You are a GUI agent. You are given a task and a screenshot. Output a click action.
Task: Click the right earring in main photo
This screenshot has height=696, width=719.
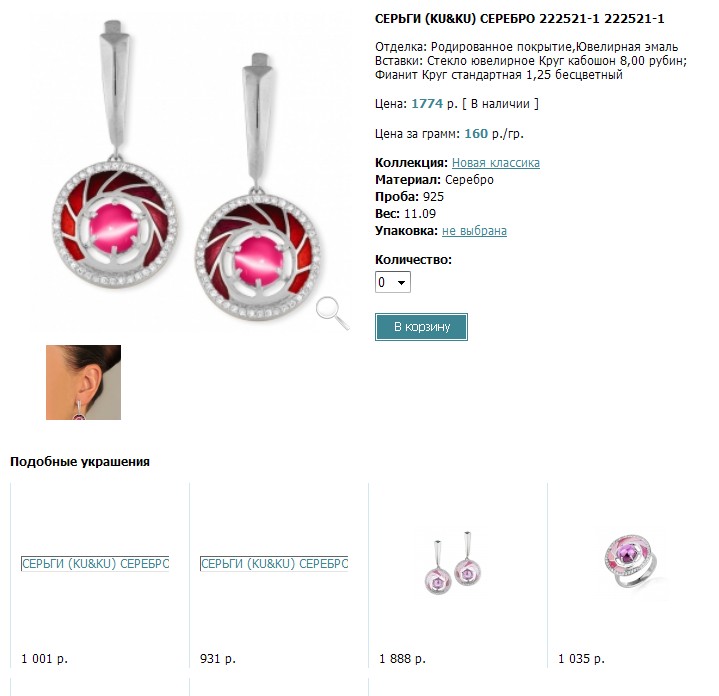click(x=257, y=187)
